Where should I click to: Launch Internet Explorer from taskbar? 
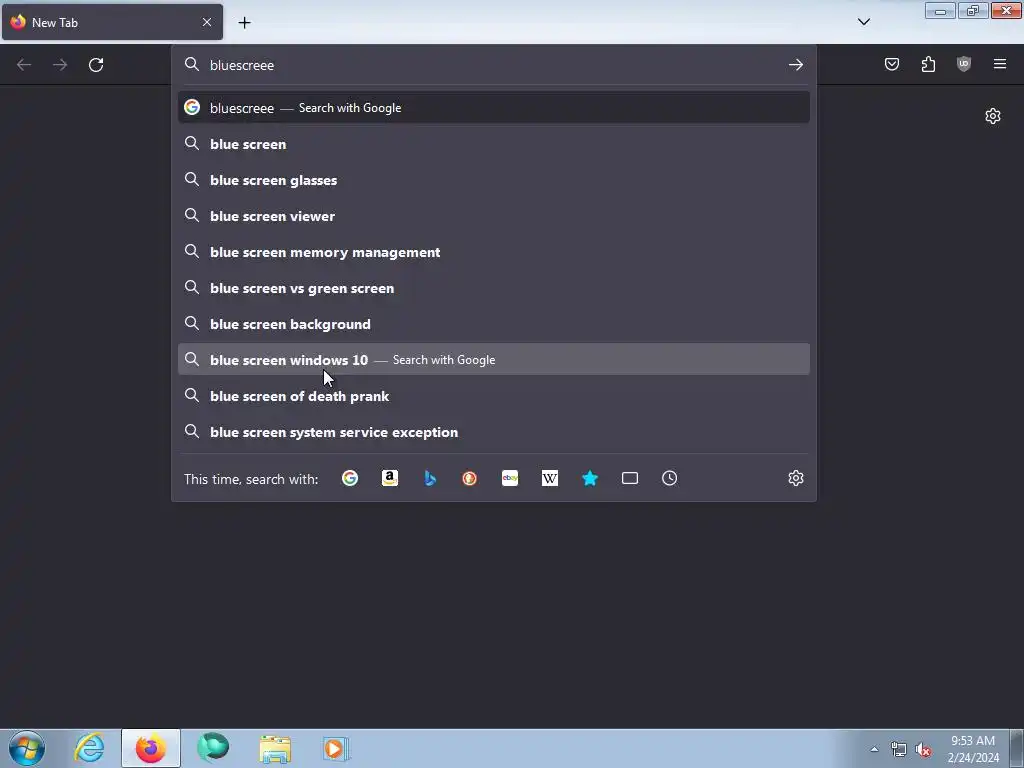pyautogui.click(x=89, y=748)
